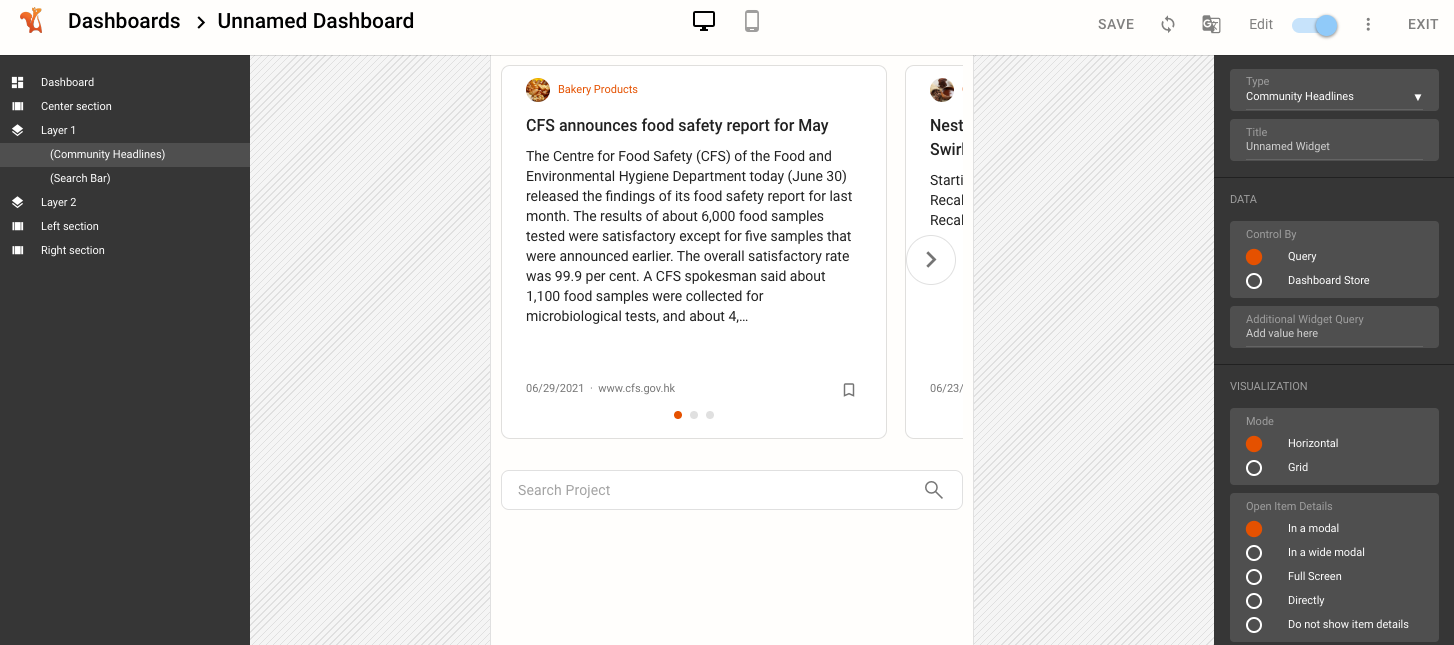Edit the Title Unnamed Widget field

(x=1334, y=140)
